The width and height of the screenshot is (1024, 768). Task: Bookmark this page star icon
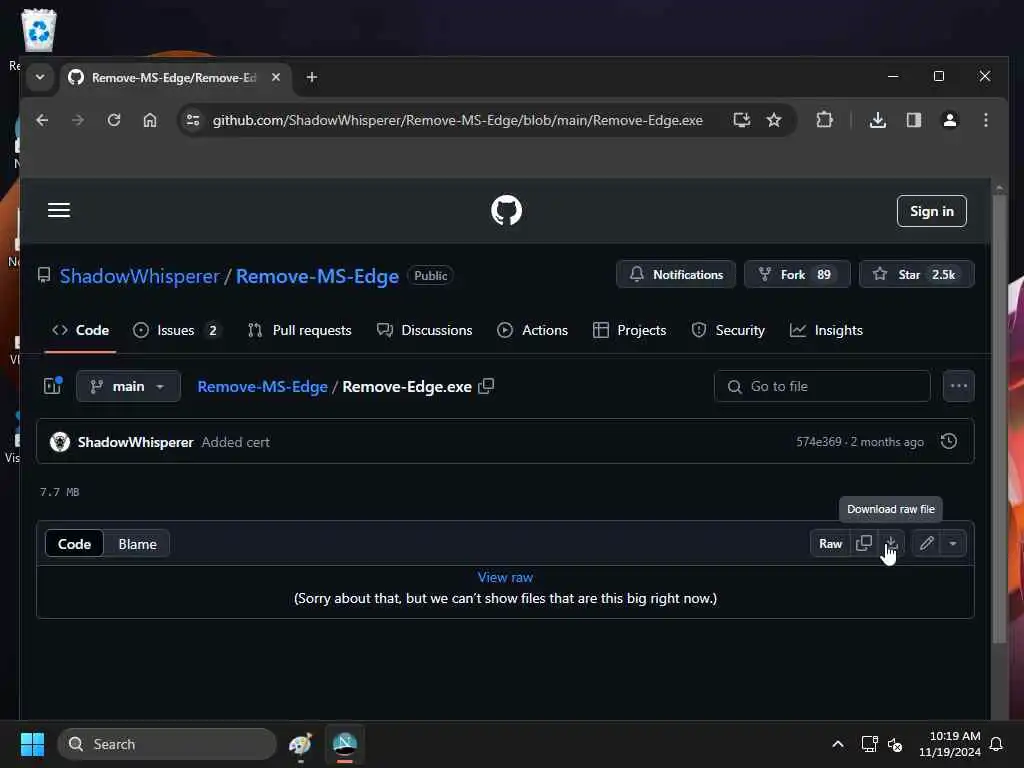click(x=774, y=120)
